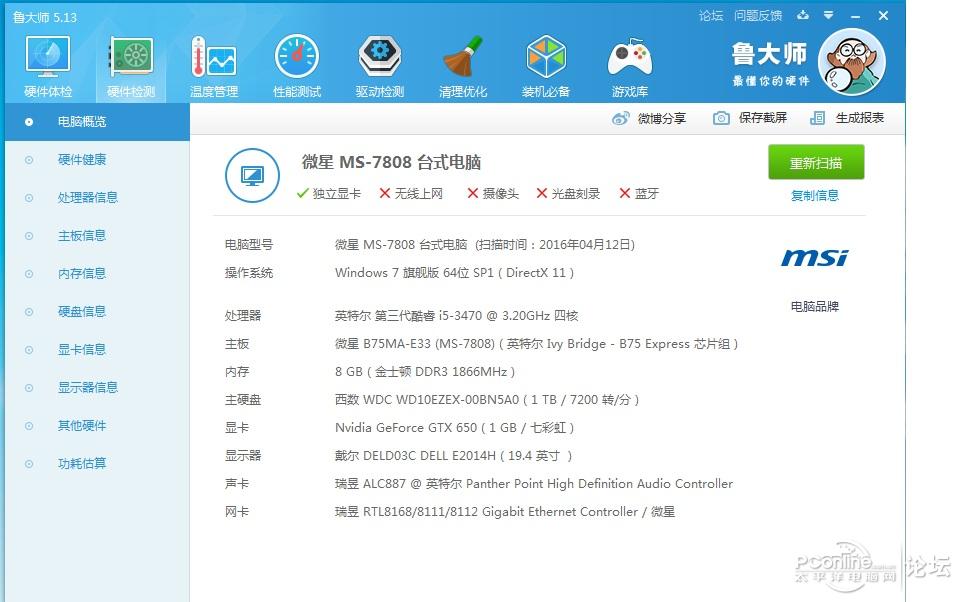The height and width of the screenshot is (602, 960).
Task: Click 保存截屏 save screenshot text
Action: 763,118
